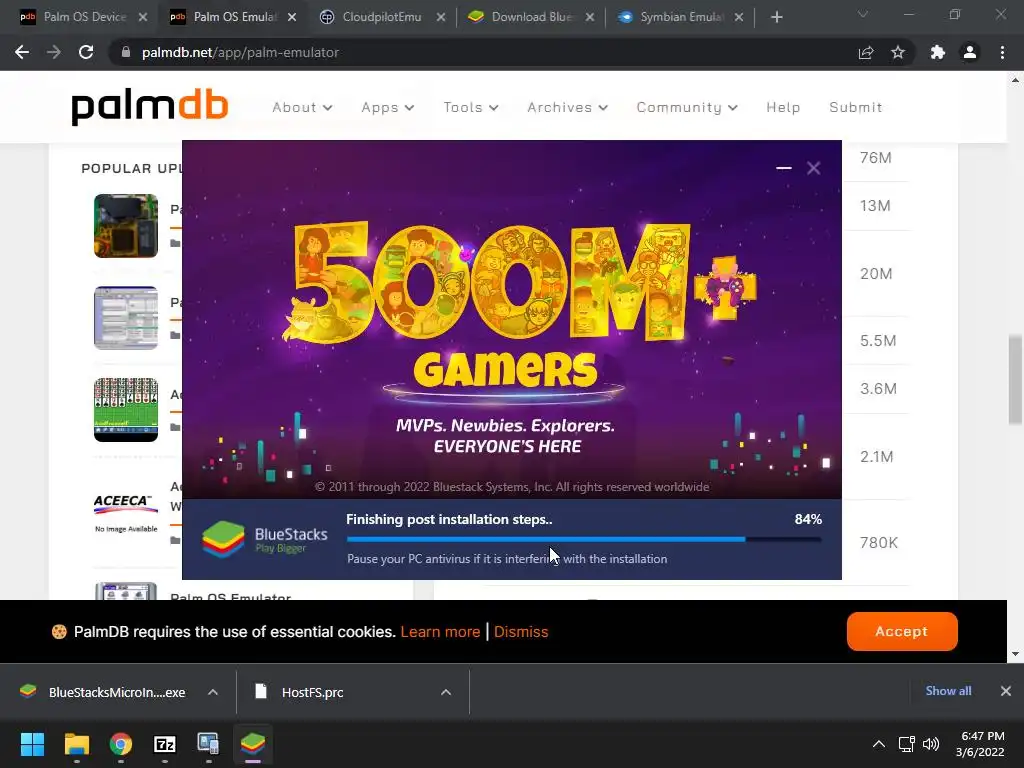Click the address bar URL field
Screen dimensions: 1024x768
483,52
